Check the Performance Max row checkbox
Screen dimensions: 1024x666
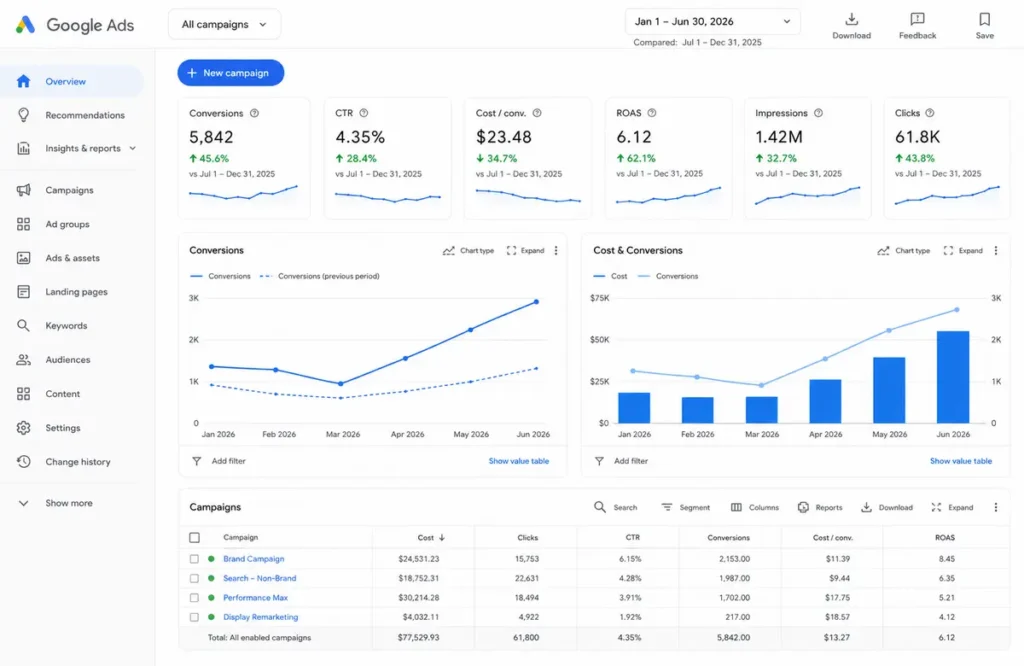tap(194, 598)
